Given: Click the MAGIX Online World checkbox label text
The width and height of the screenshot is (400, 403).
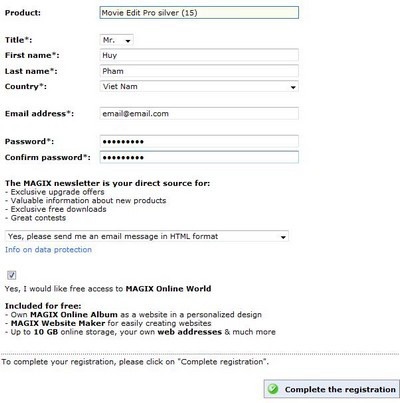Looking at the screenshot, I should point(108,289).
